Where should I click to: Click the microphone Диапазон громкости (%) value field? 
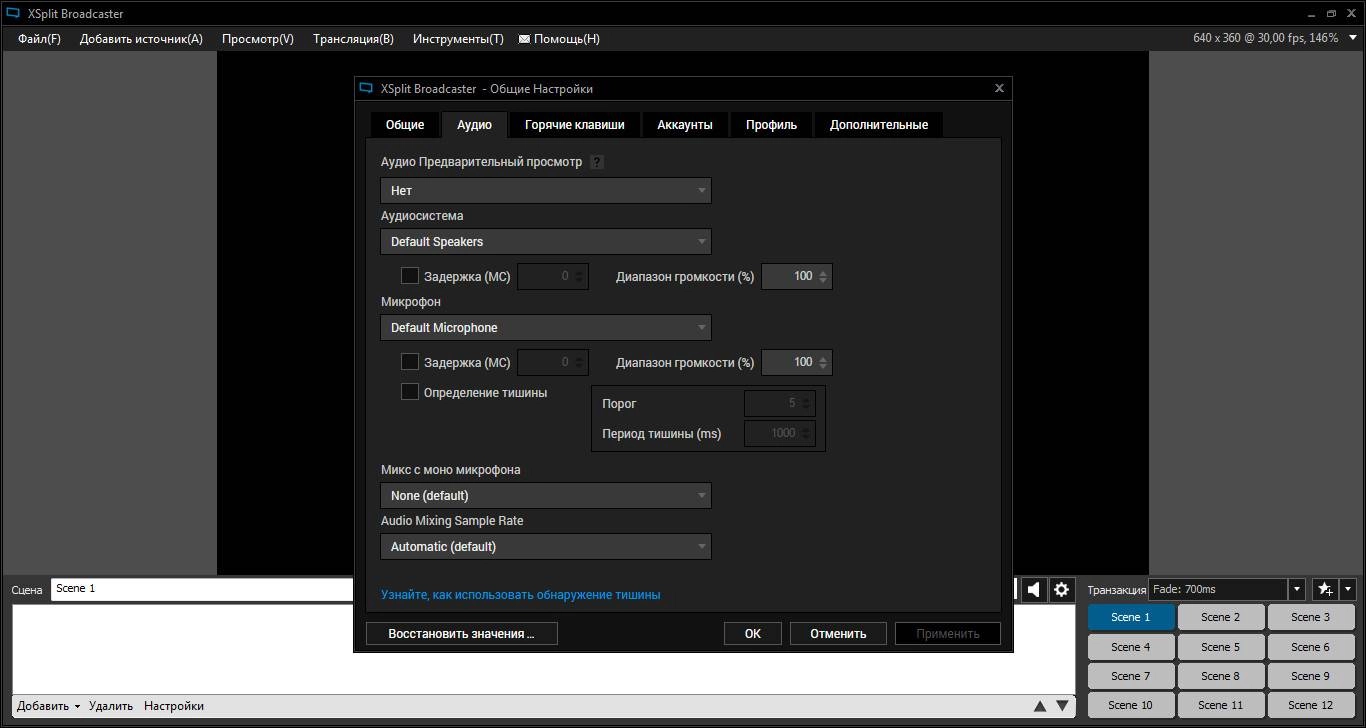797,362
